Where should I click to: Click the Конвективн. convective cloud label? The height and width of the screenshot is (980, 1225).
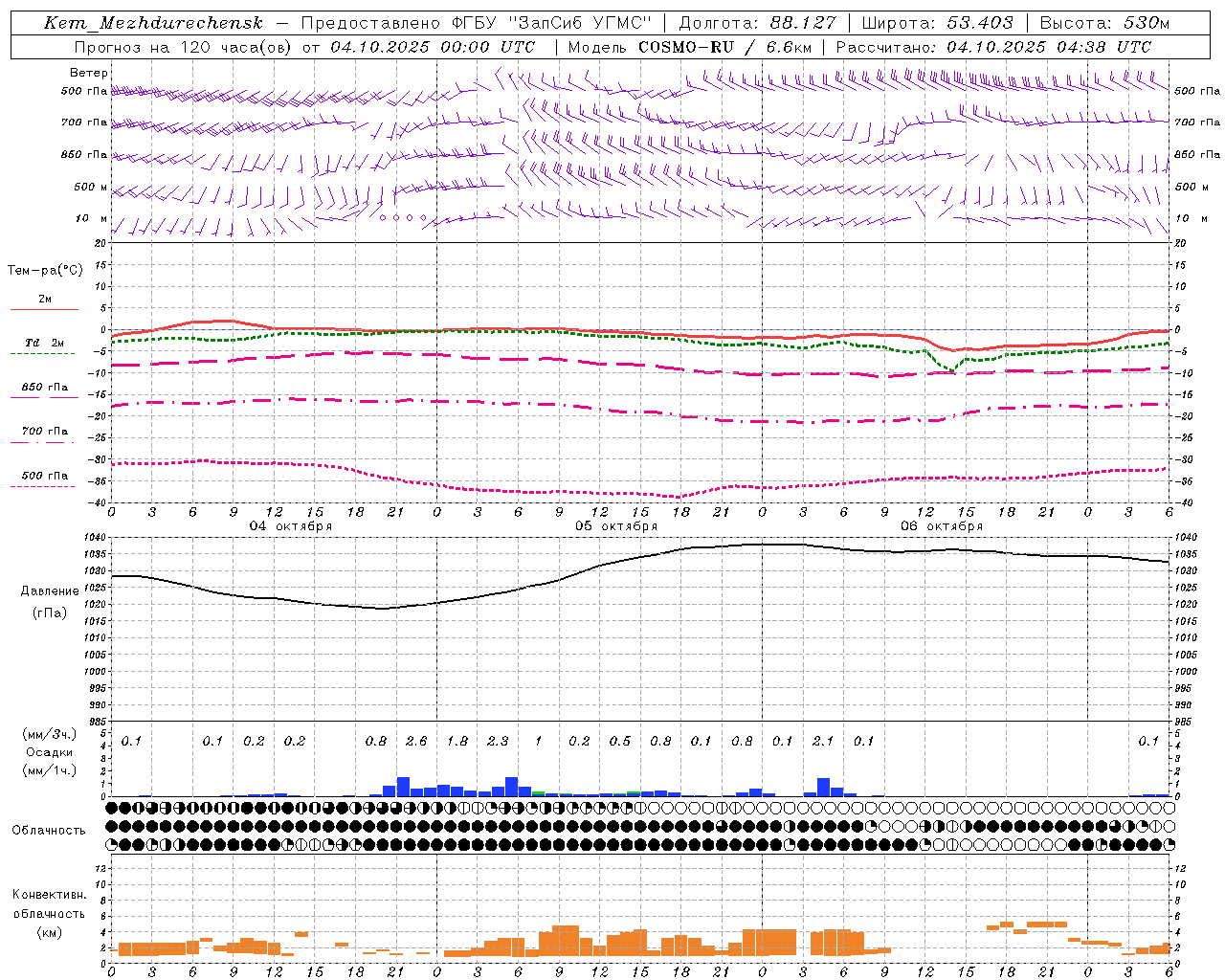tap(50, 895)
